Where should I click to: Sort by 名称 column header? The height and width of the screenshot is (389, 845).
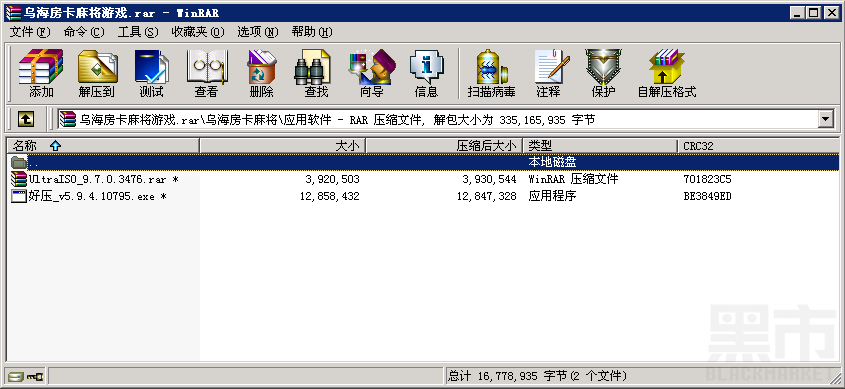pos(103,145)
